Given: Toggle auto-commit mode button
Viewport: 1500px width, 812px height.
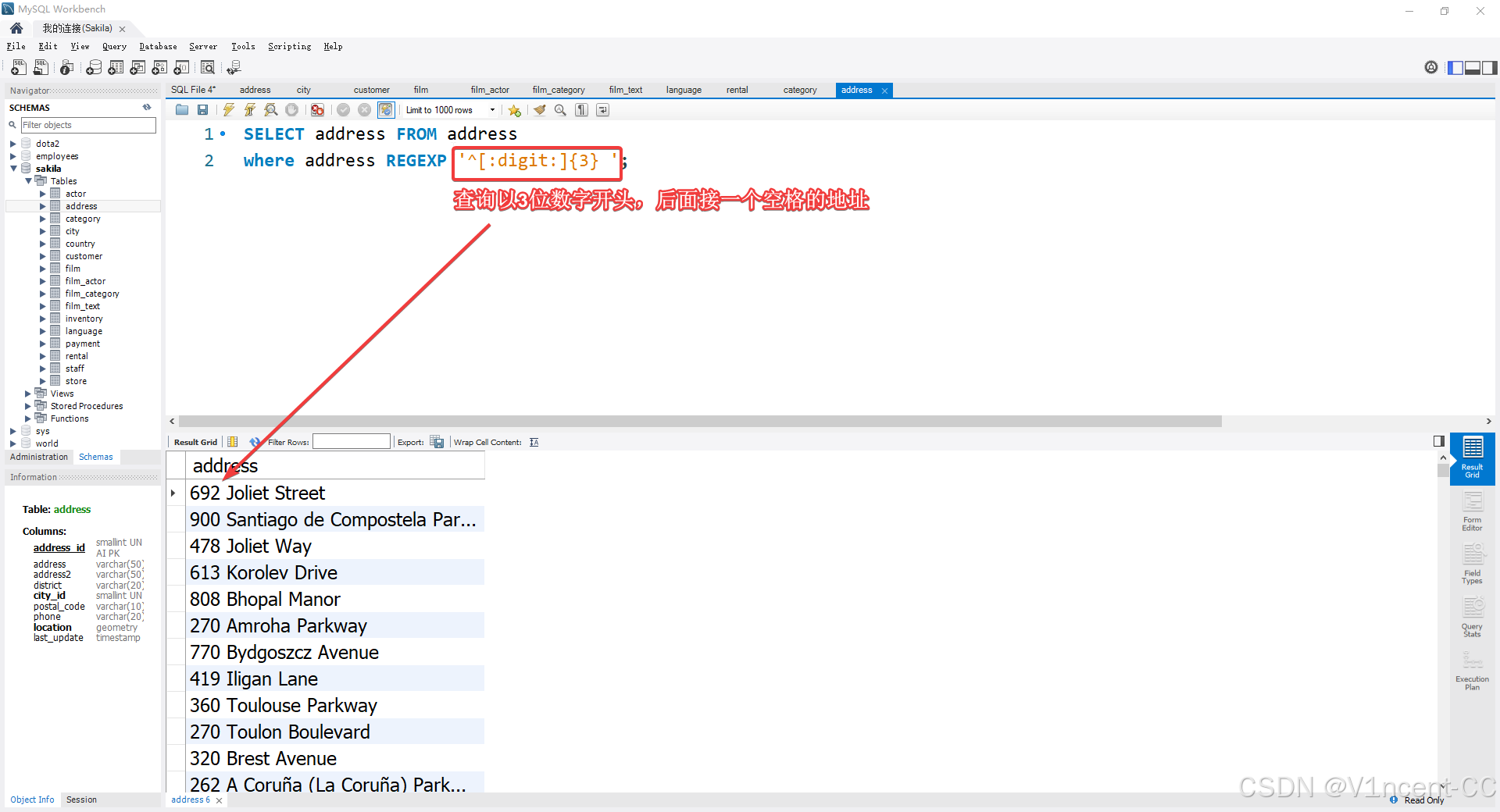Looking at the screenshot, I should point(386,110).
